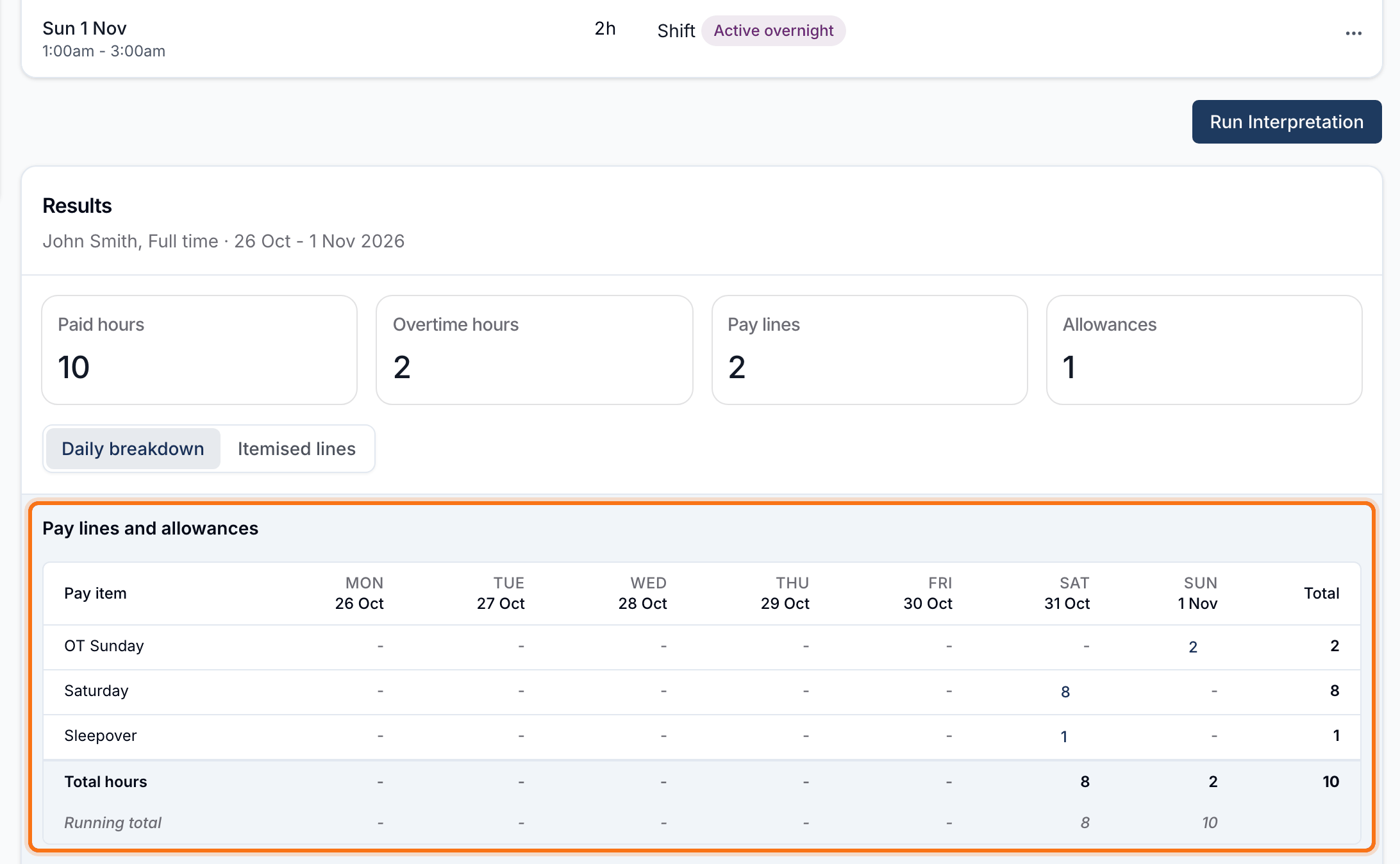
Task: Click Sleepover value 1 under Sat 31 Oct
Action: click(1064, 736)
